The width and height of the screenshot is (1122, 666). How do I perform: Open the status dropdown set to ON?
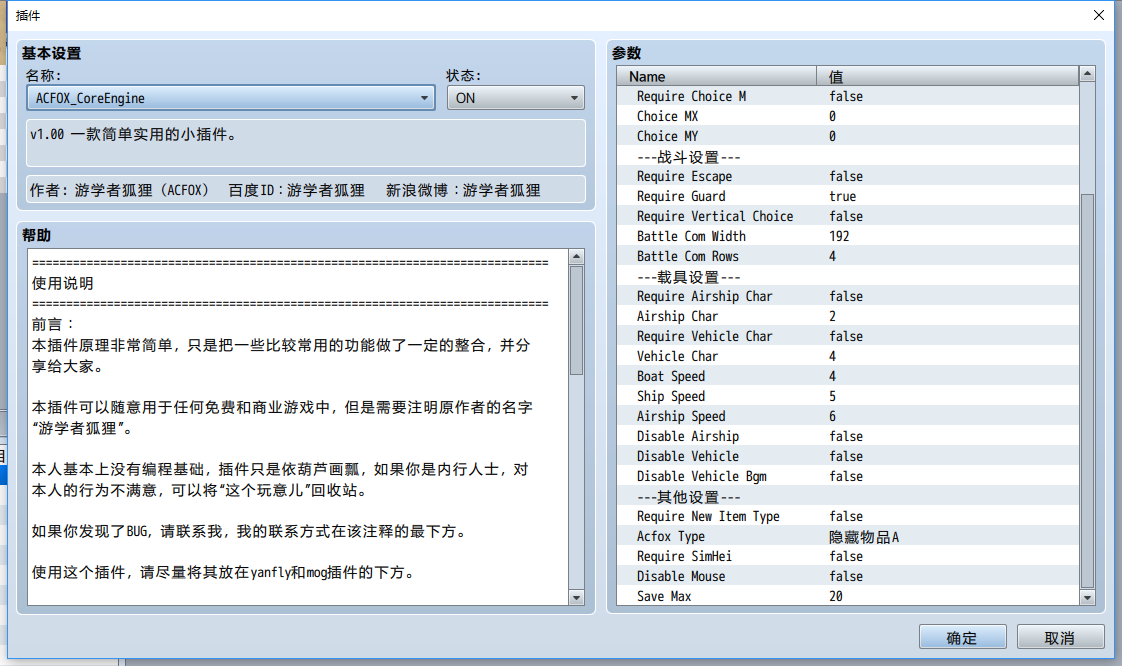[x=515, y=98]
